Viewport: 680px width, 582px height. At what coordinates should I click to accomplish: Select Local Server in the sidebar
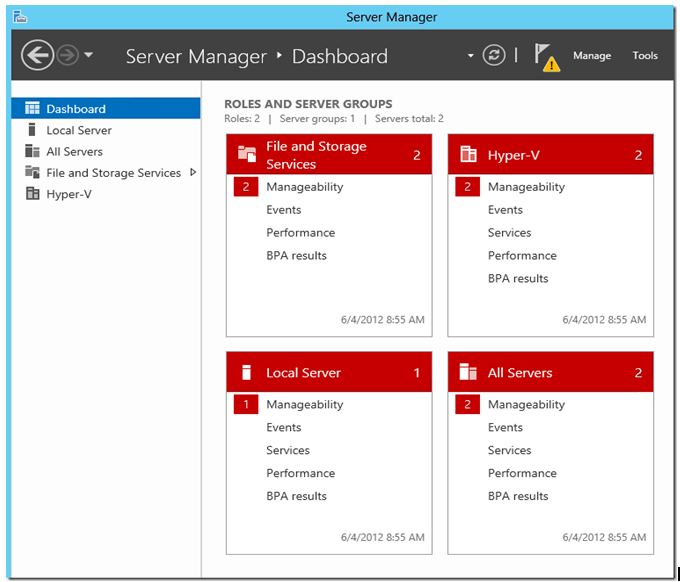point(106,130)
